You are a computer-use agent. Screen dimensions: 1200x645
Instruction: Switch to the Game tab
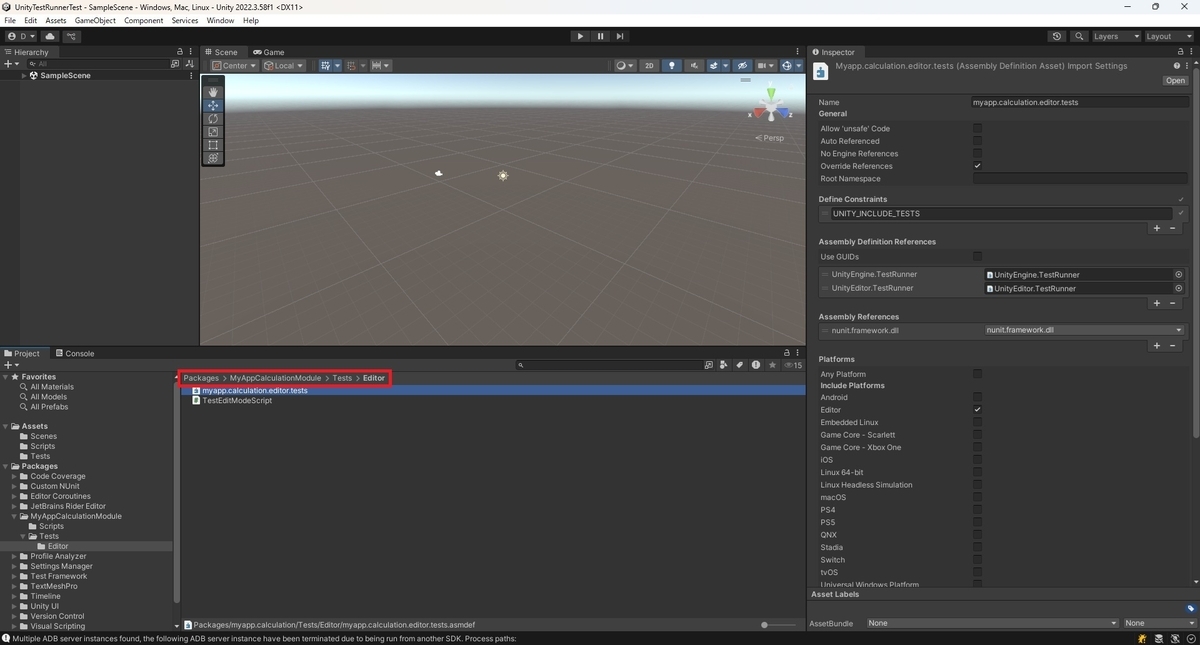[x=269, y=52]
